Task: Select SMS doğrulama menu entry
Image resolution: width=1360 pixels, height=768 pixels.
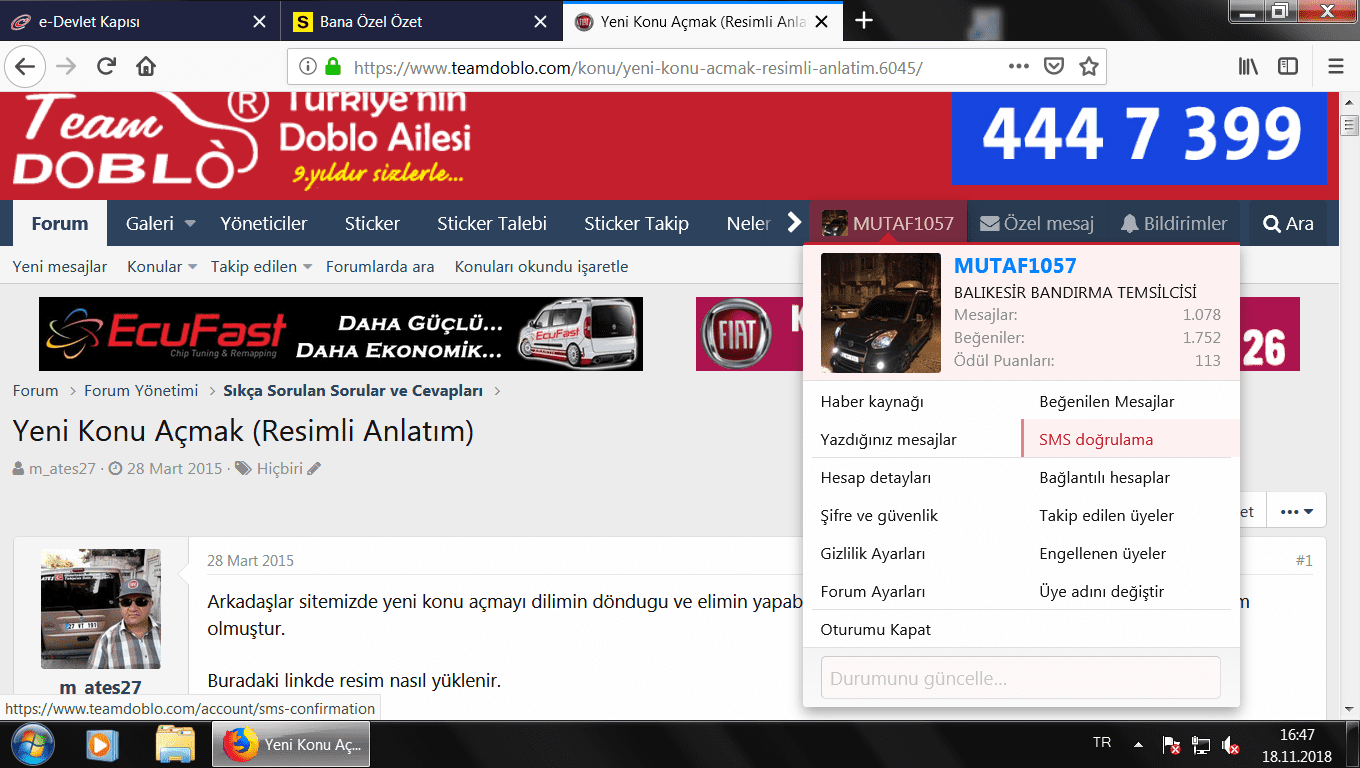Action: coord(1096,439)
